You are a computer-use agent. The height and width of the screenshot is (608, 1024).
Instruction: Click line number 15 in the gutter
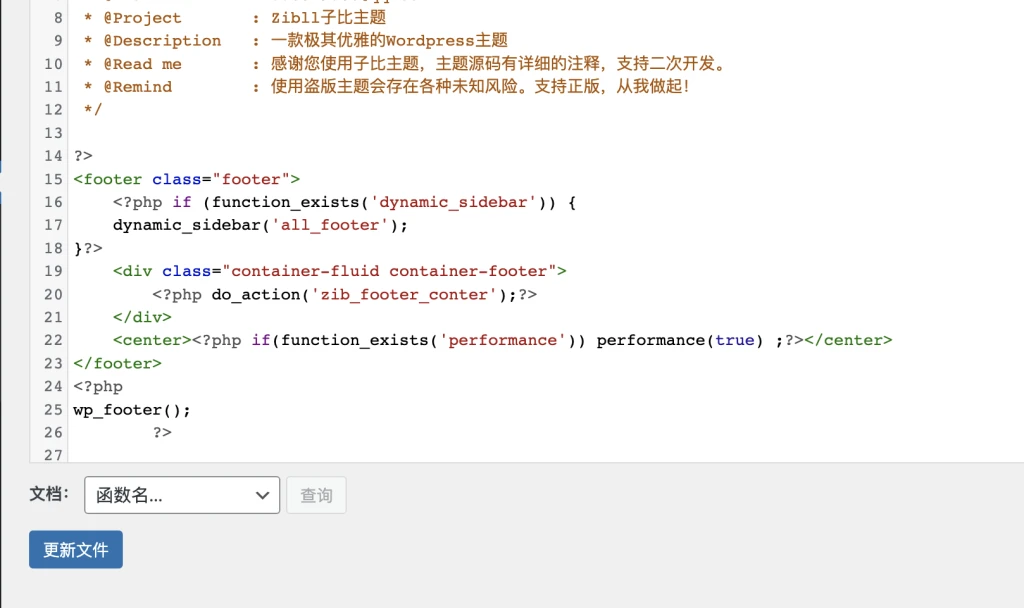coord(53,179)
